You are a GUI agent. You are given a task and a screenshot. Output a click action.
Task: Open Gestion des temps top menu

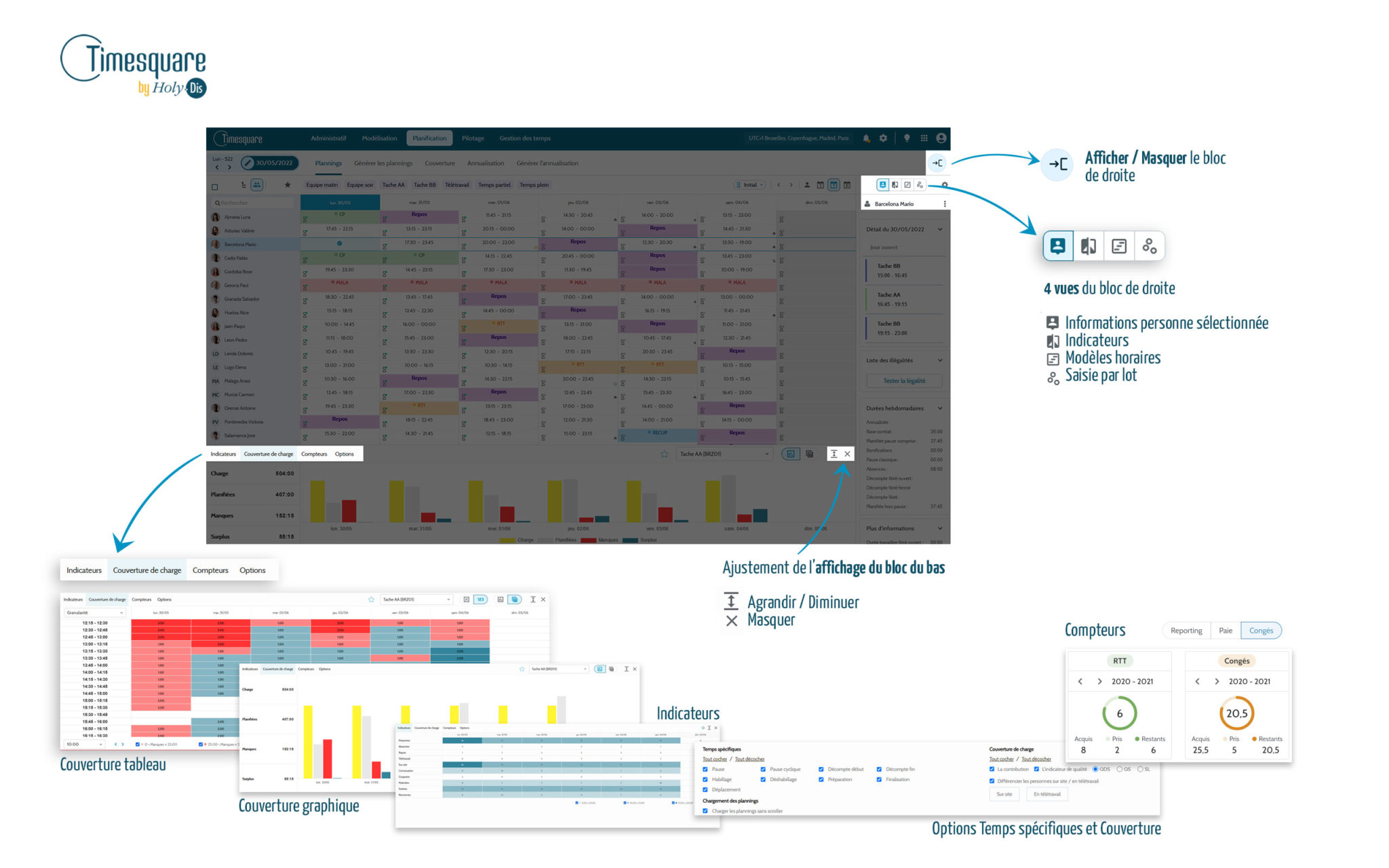pyautogui.click(x=525, y=138)
